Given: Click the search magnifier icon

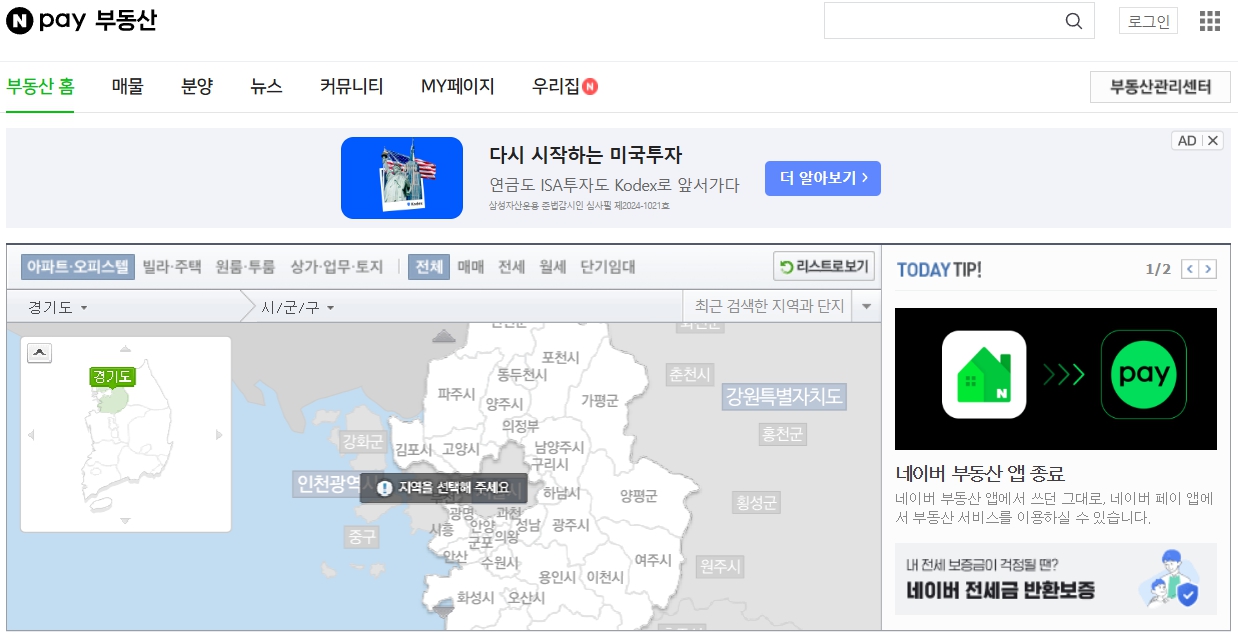Looking at the screenshot, I should click(1074, 21).
